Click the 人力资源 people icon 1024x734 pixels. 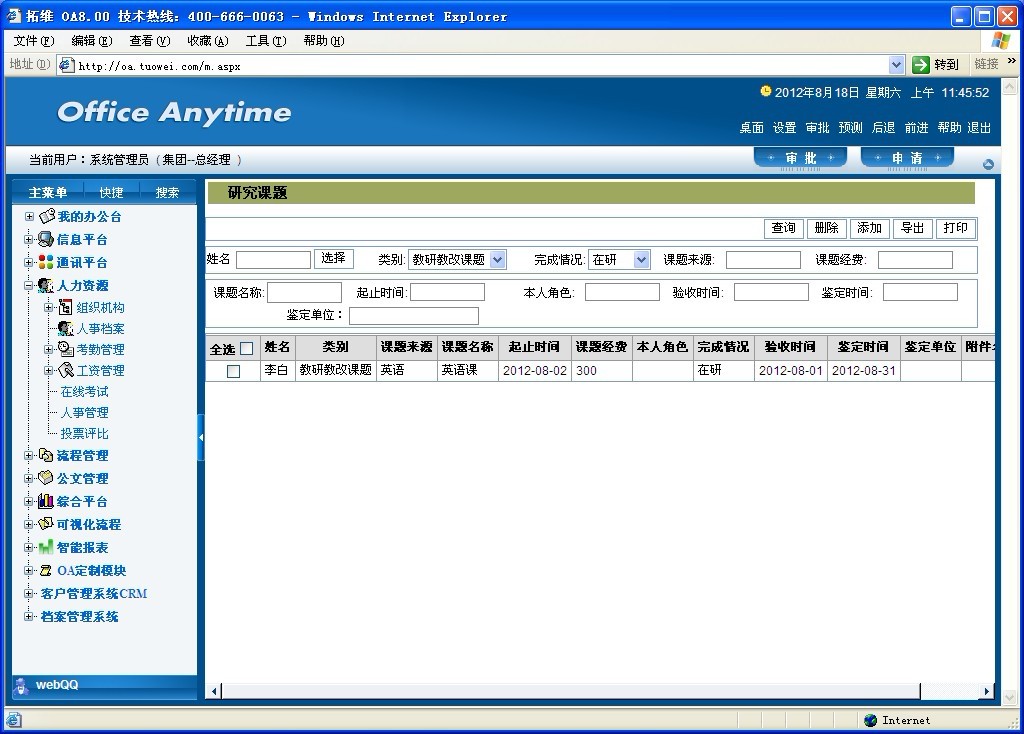coord(46,285)
